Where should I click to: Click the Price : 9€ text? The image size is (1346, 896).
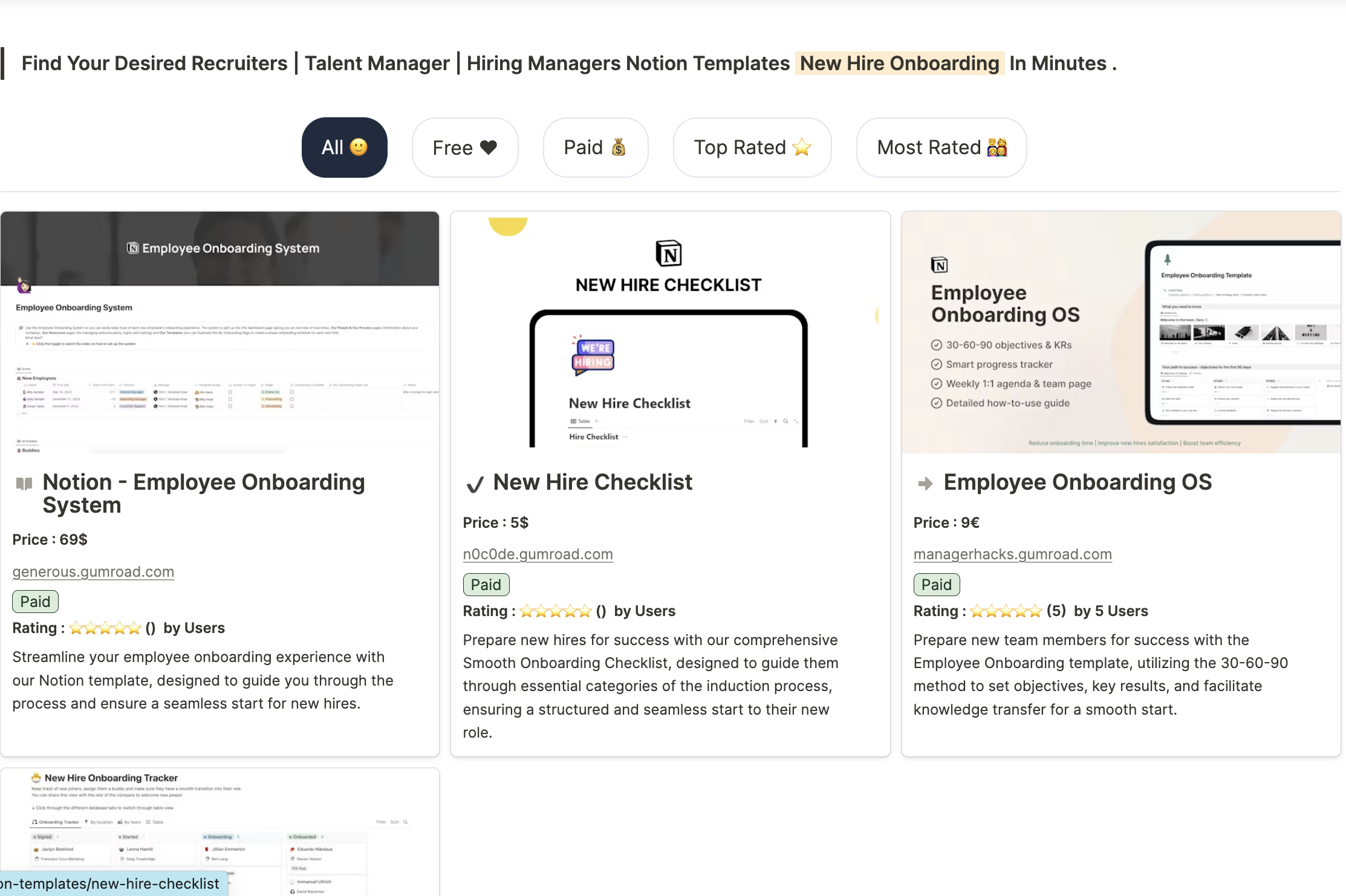946,522
